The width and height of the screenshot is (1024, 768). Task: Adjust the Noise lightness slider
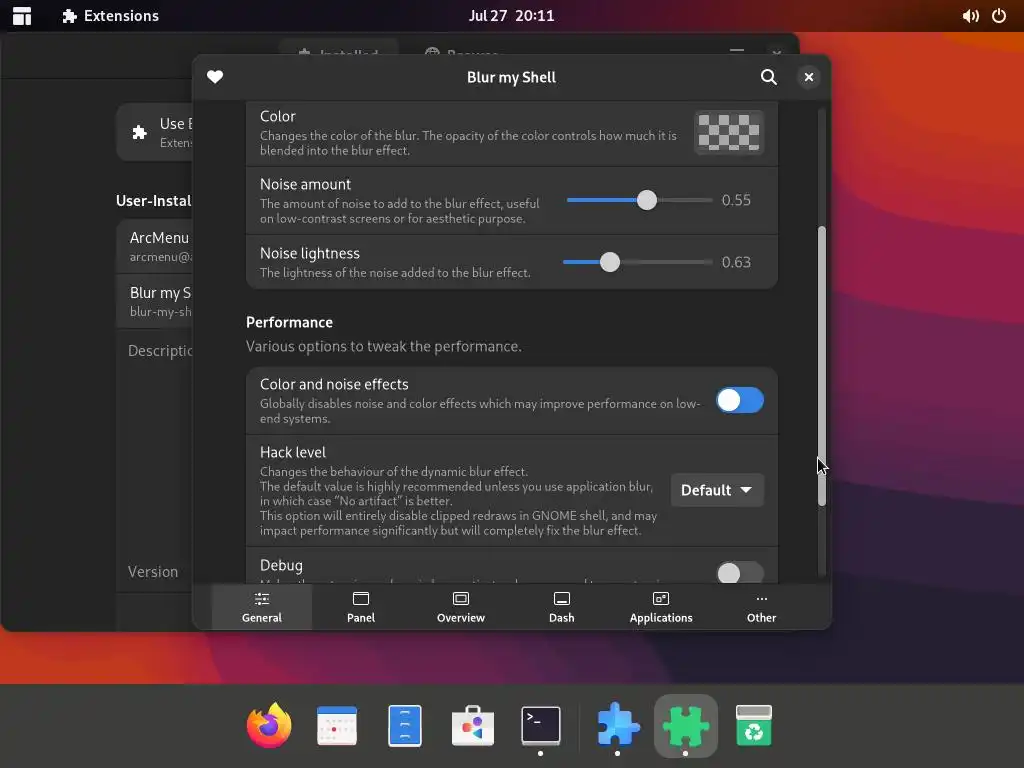[x=637, y=262]
